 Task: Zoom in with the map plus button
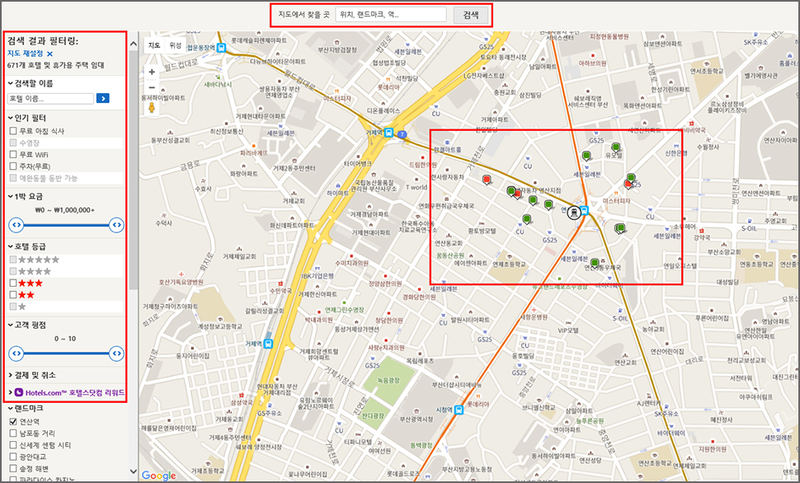click(152, 71)
